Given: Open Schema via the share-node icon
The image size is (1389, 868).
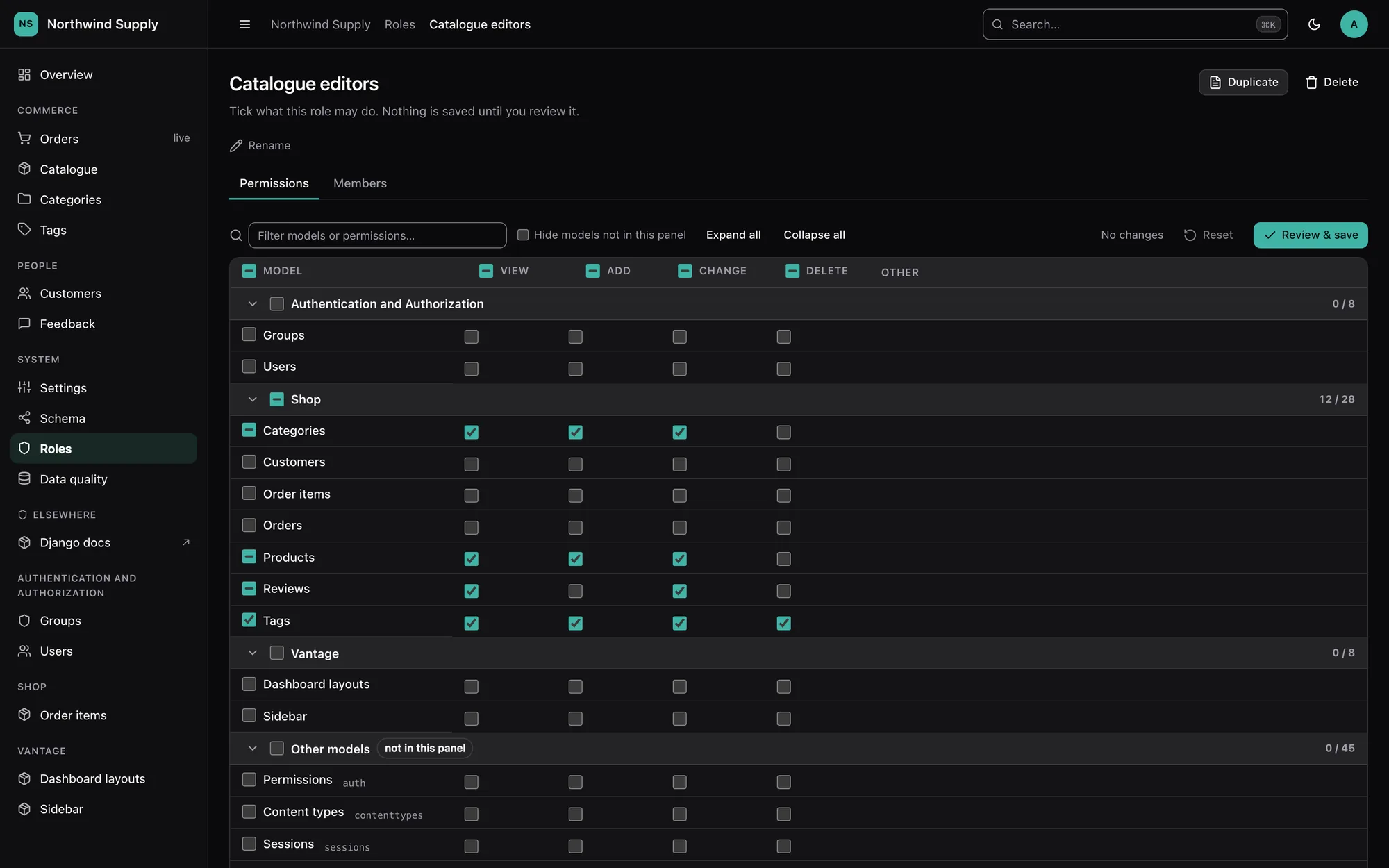Looking at the screenshot, I should click(24, 418).
